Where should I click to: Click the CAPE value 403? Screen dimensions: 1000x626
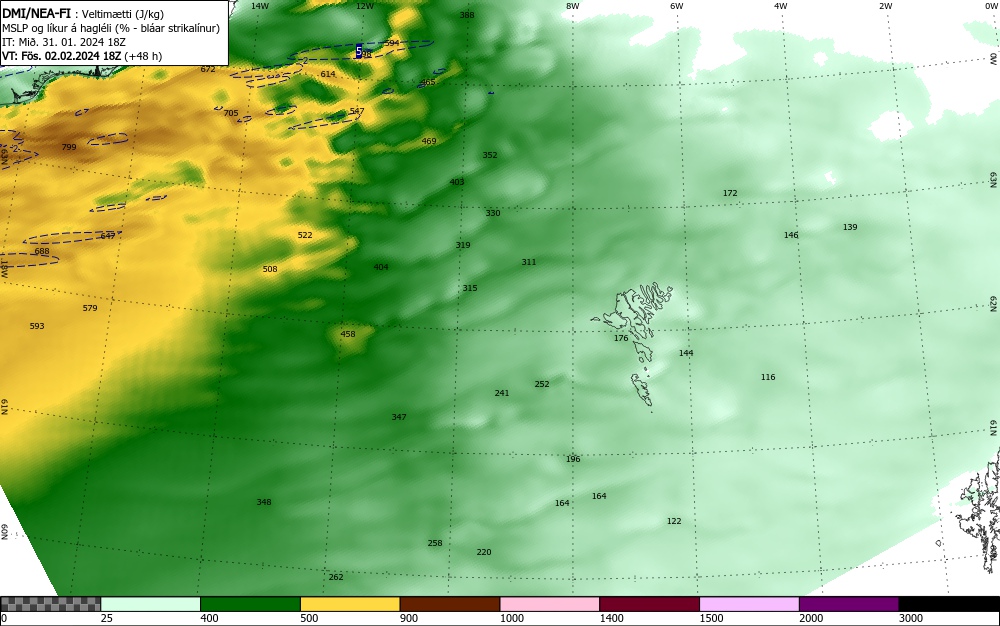[457, 182]
